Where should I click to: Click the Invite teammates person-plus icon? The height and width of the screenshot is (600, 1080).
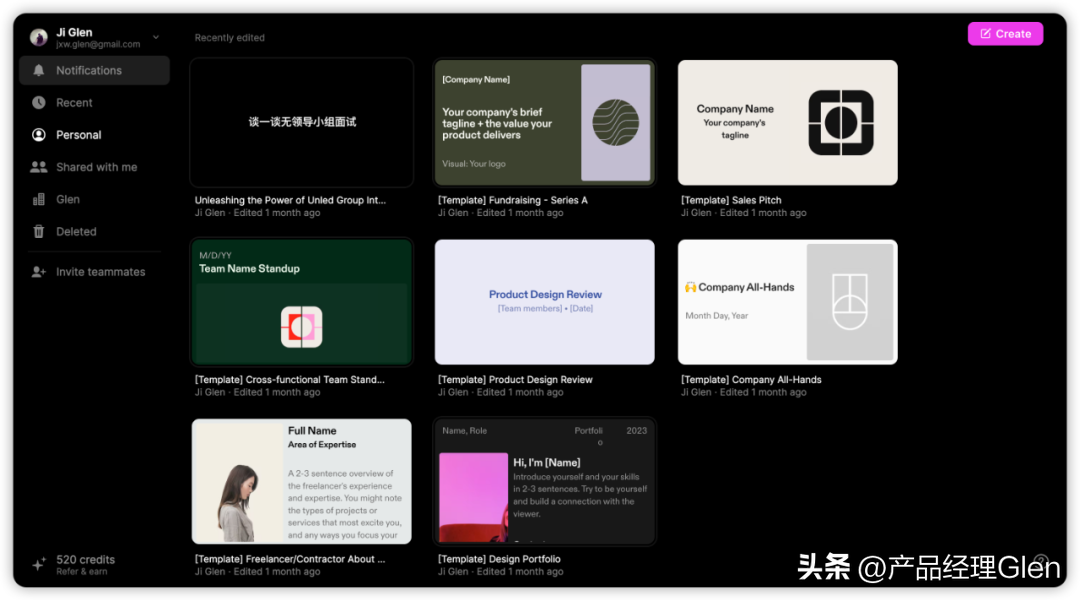(39, 272)
